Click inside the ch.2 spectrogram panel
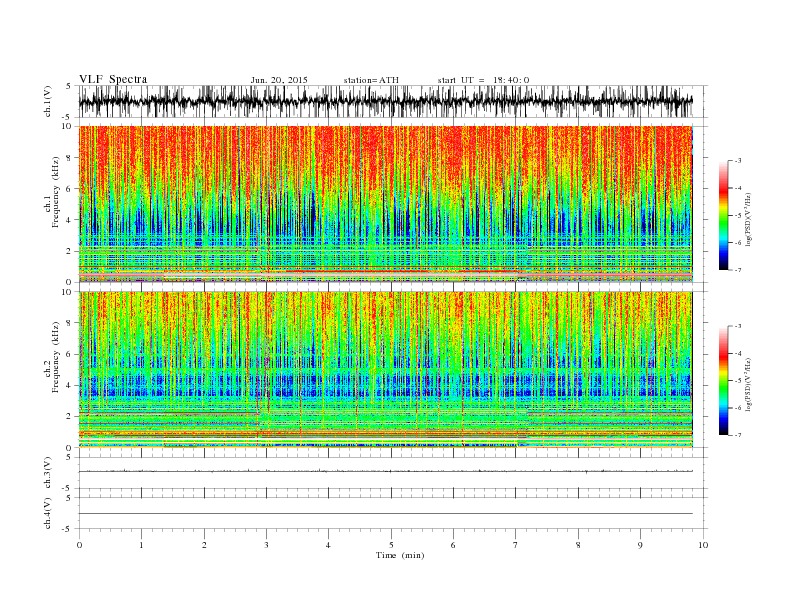 385,369
